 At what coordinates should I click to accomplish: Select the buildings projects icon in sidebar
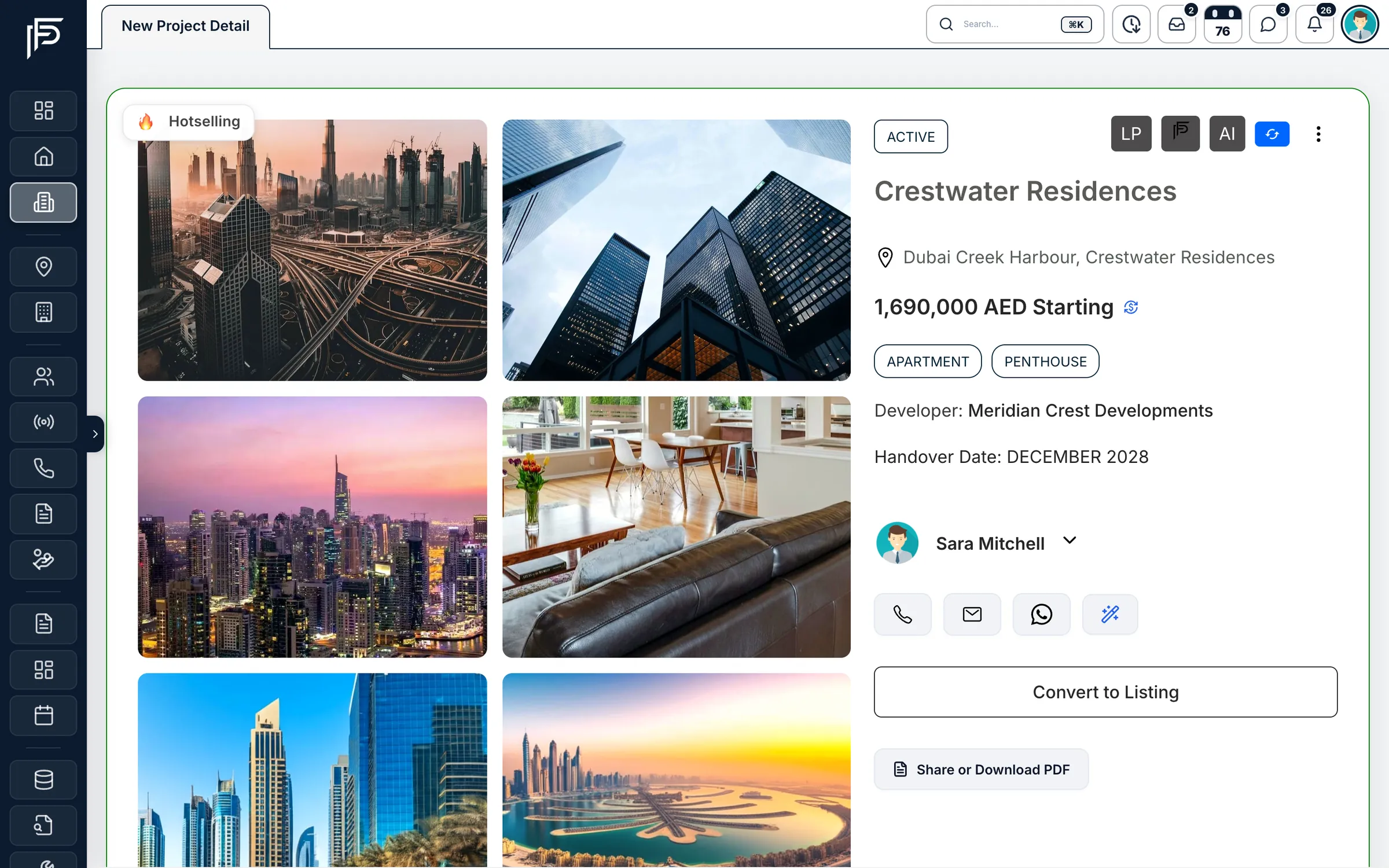click(43, 203)
